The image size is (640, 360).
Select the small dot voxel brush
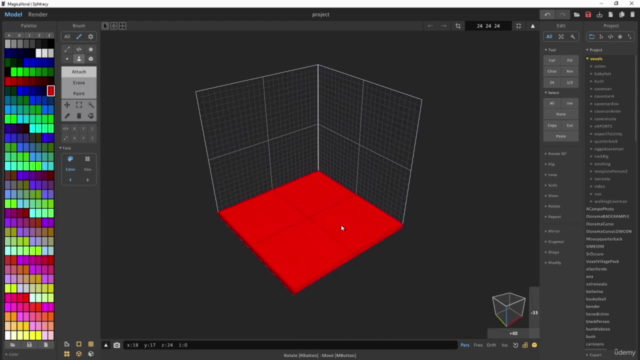pyautogui.click(x=67, y=59)
